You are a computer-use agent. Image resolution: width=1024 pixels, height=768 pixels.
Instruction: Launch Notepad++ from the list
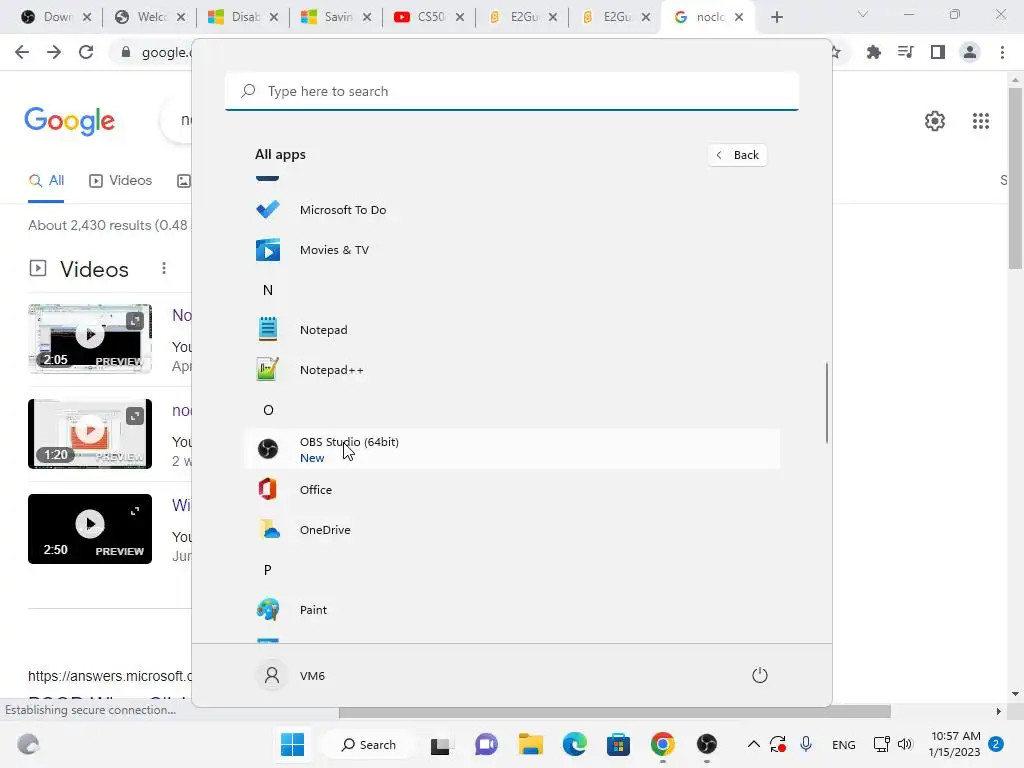[512, 370]
